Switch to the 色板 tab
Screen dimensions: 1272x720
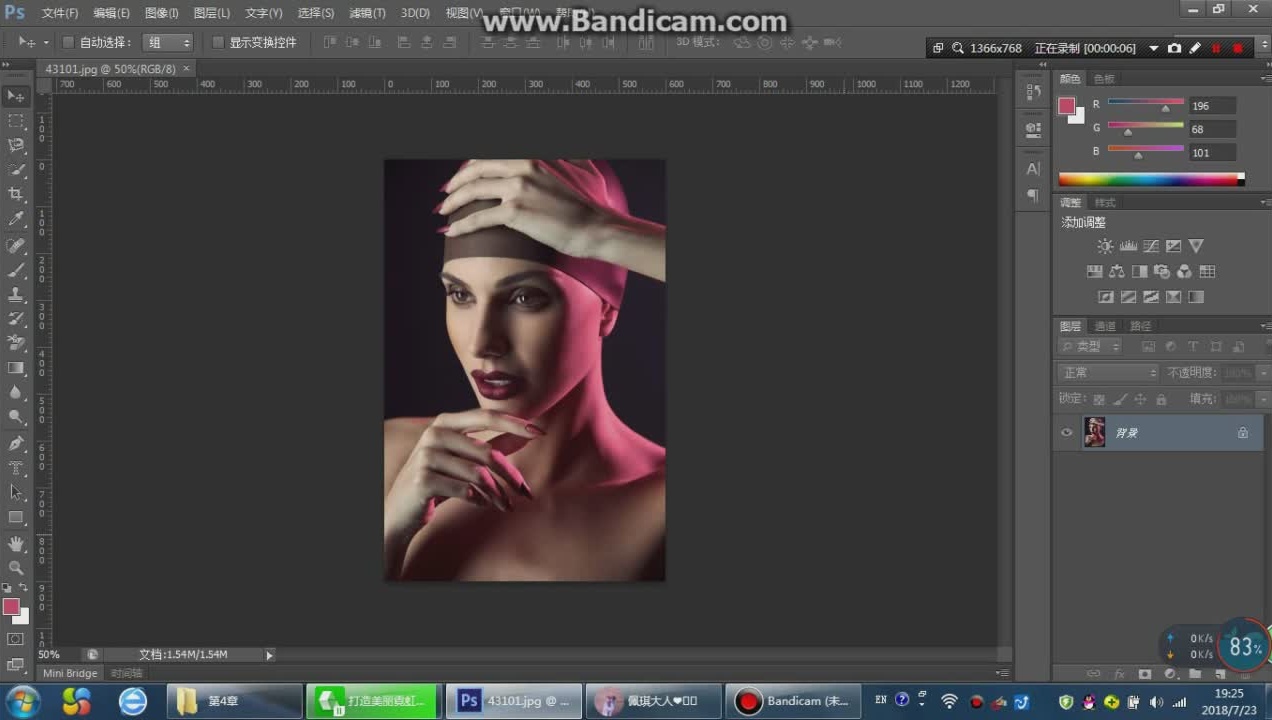pos(1104,78)
